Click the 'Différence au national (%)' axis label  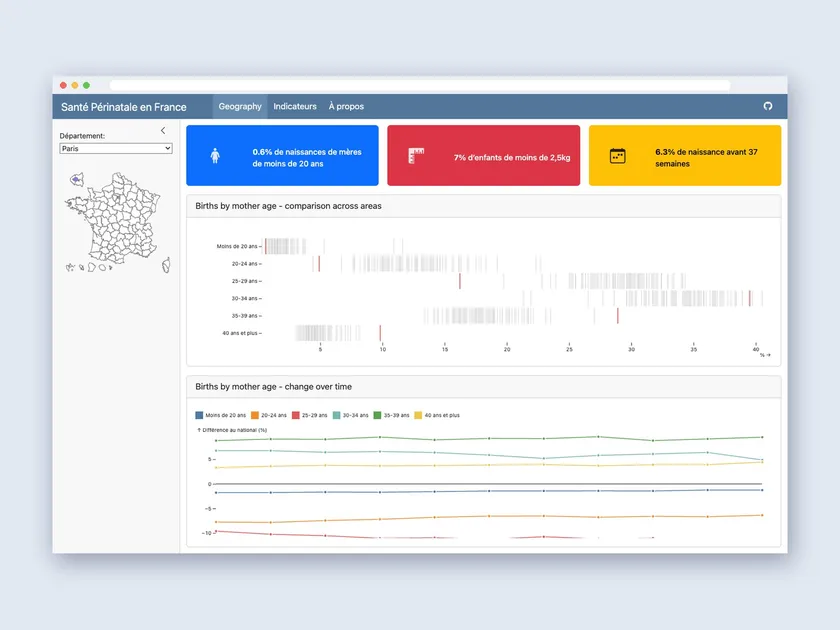(x=232, y=430)
